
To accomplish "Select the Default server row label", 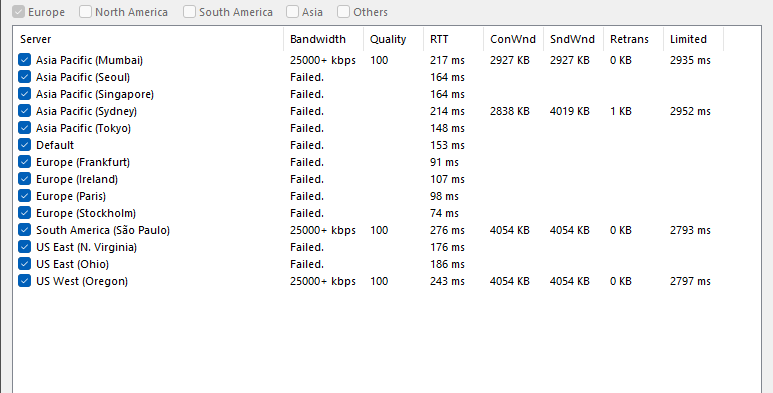I will (55, 145).
